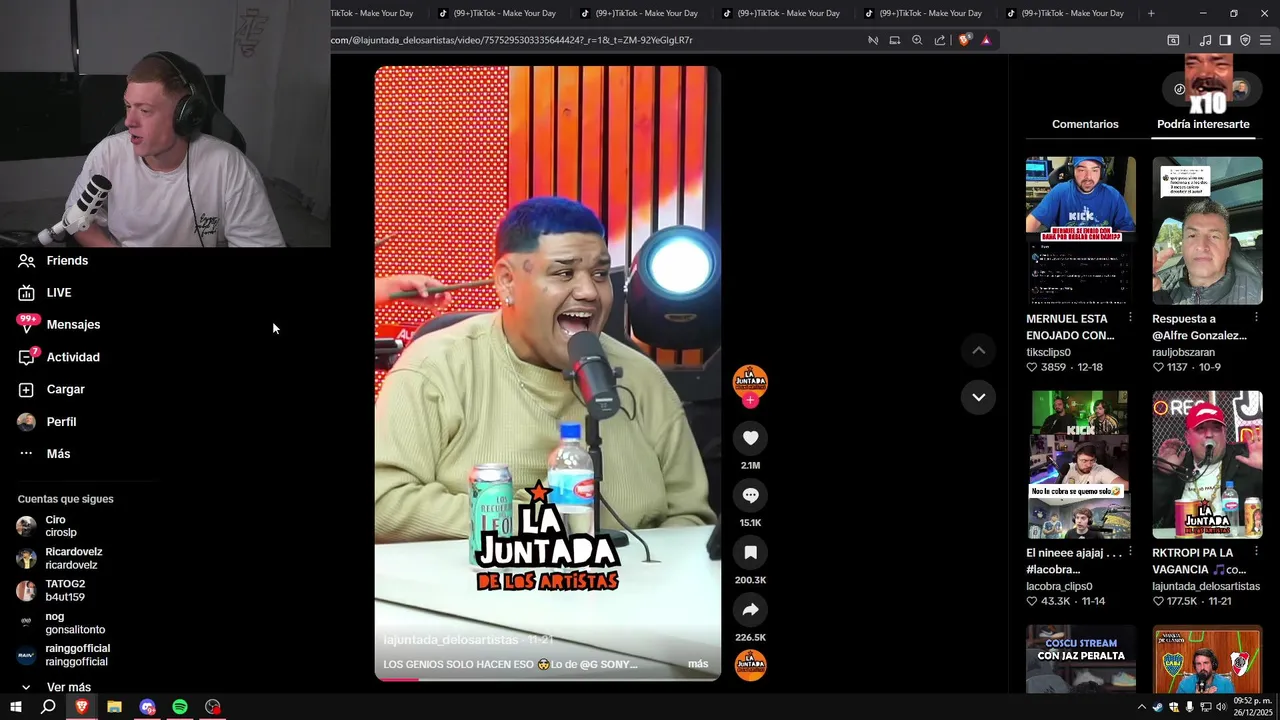Click the screen cast icon in address bar
This screenshot has width=1280, height=720.
(895, 40)
